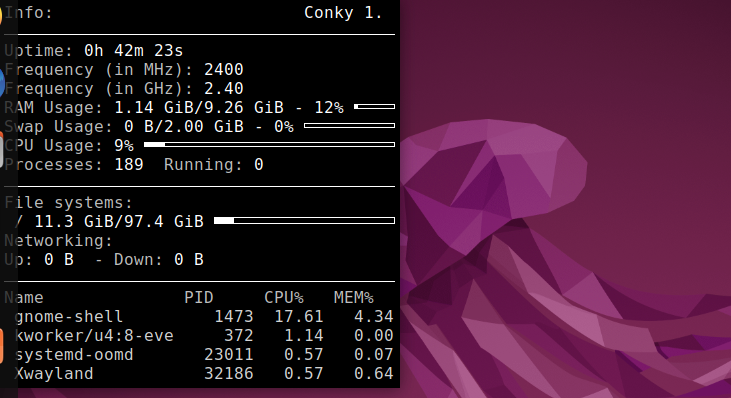Click the PID '372'
The image size is (731, 398).
238,336
